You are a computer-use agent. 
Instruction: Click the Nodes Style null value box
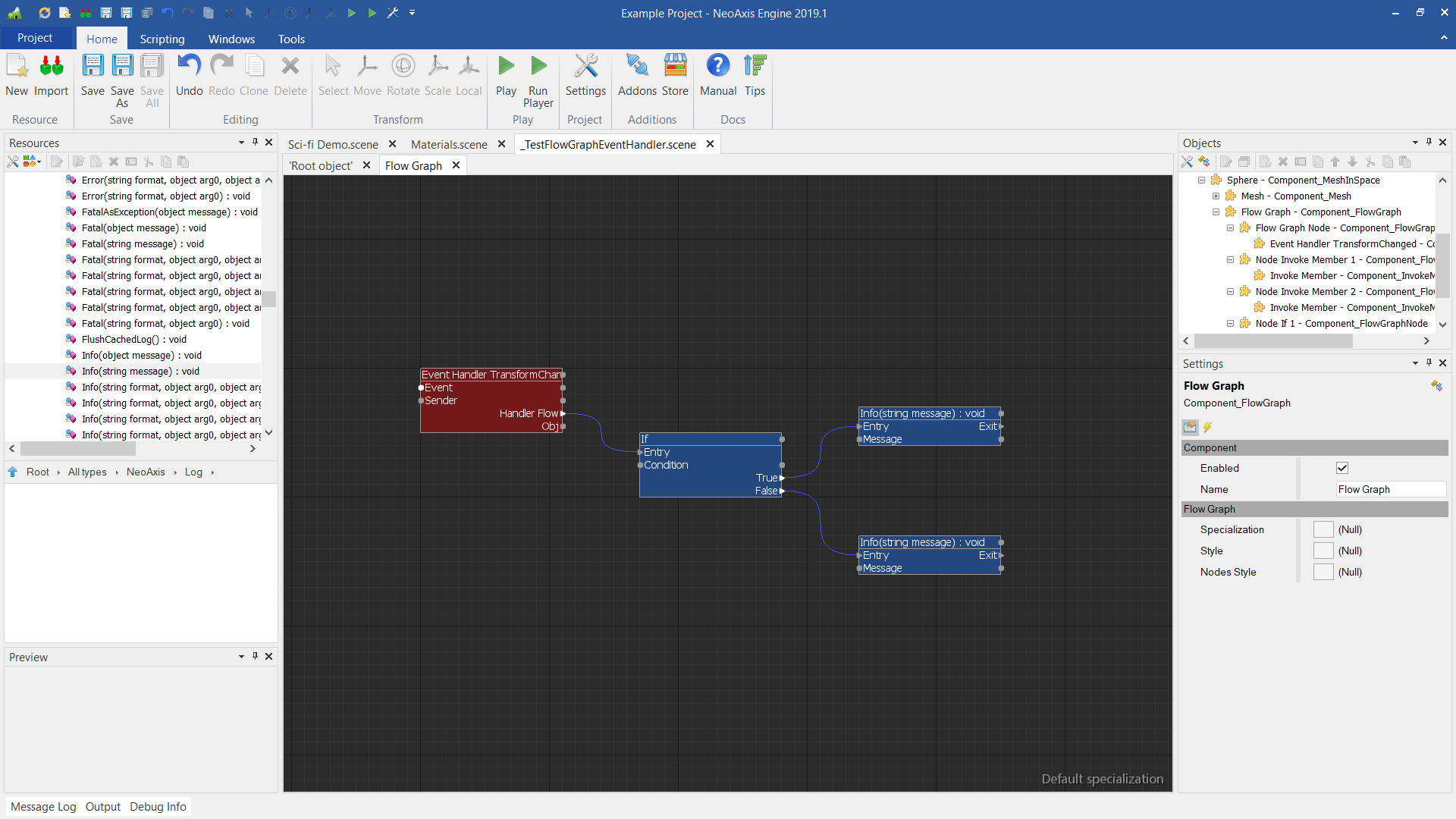tap(1323, 572)
